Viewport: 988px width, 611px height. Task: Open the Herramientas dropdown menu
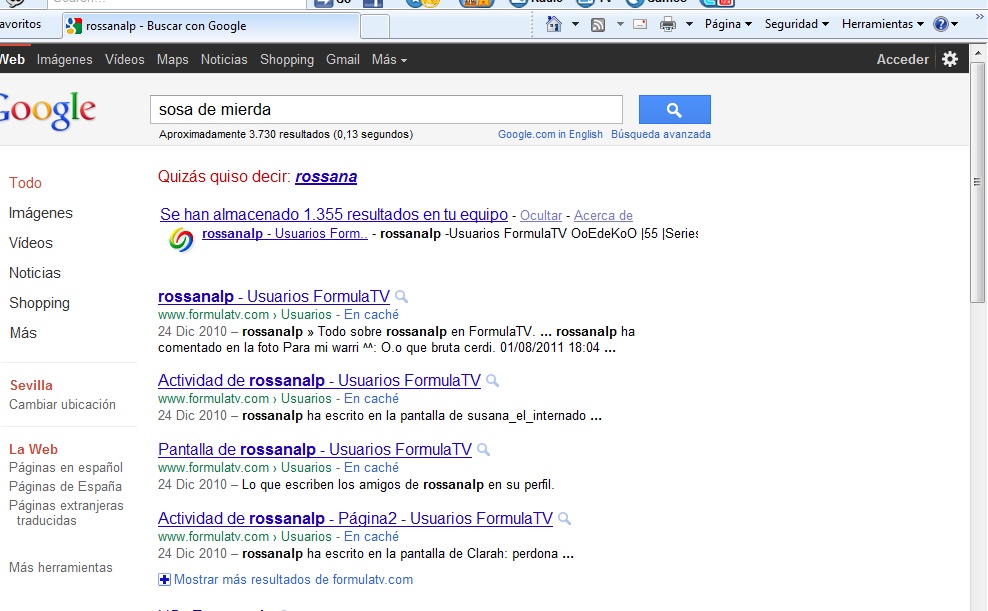882,24
